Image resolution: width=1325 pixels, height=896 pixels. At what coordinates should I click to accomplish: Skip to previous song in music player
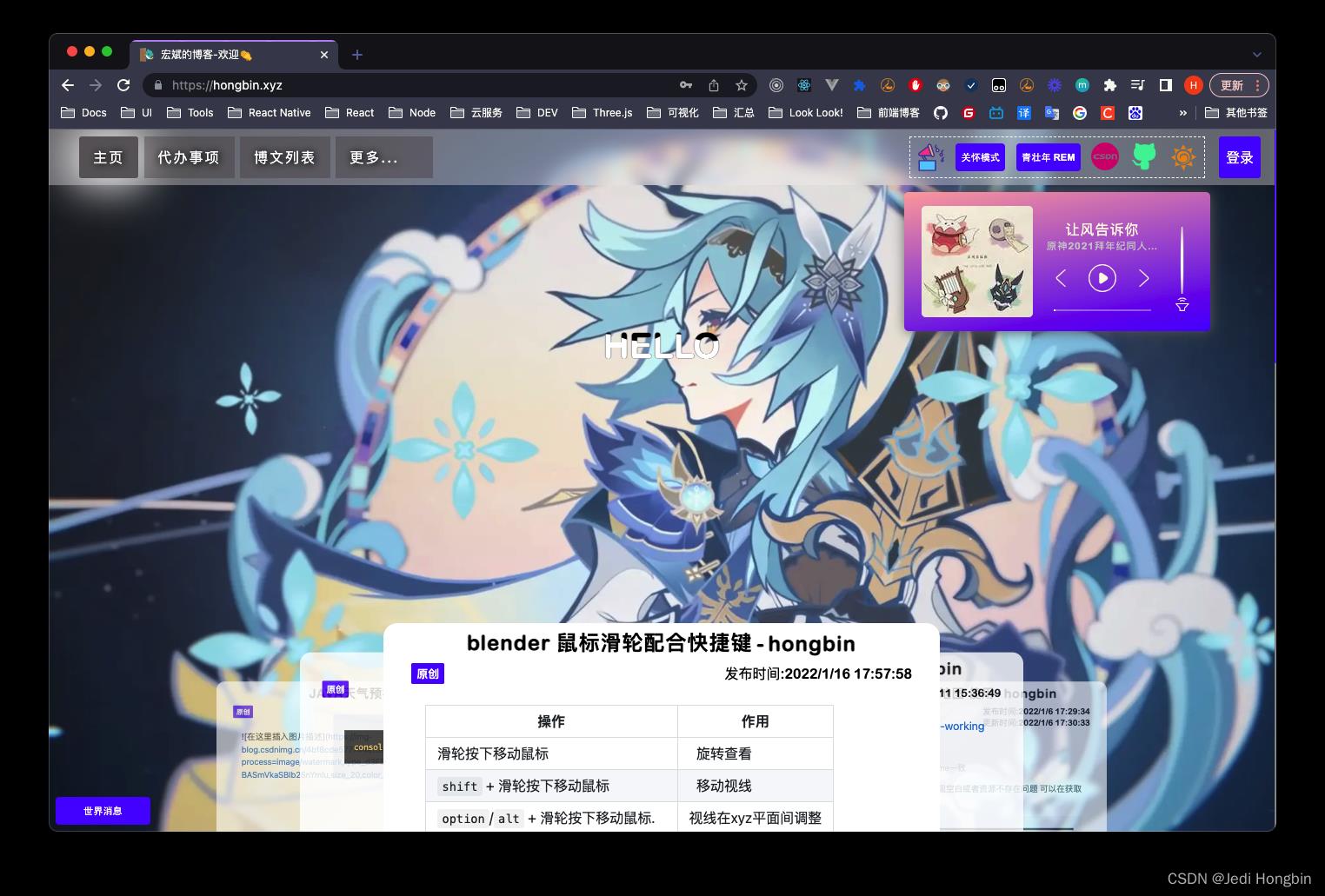[1061, 278]
